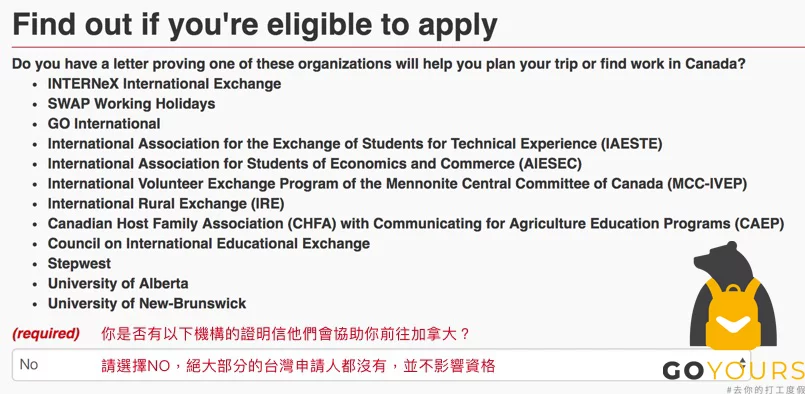
Task: Click the GO International list item
Action: point(104,124)
